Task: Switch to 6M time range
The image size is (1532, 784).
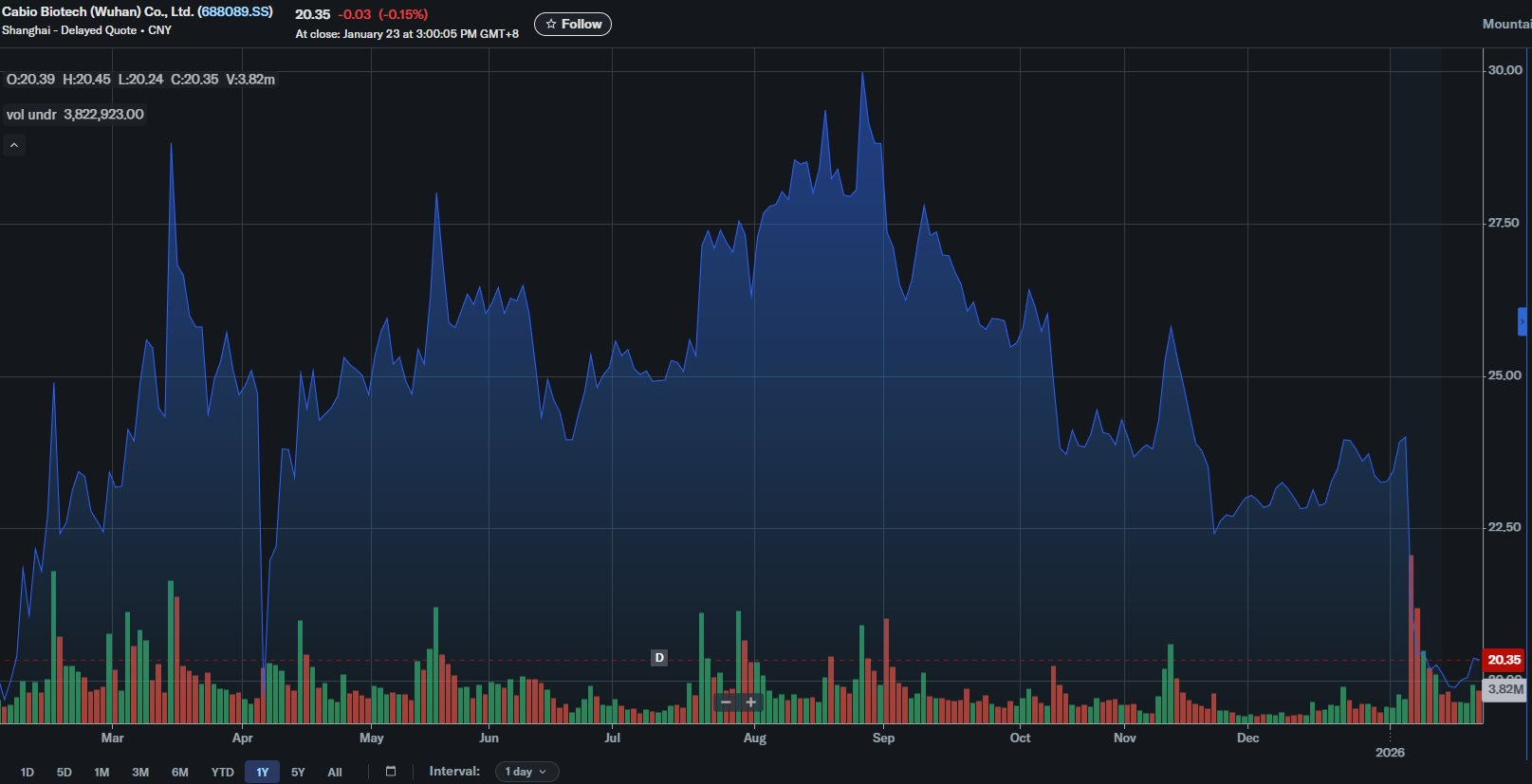Action: [179, 772]
